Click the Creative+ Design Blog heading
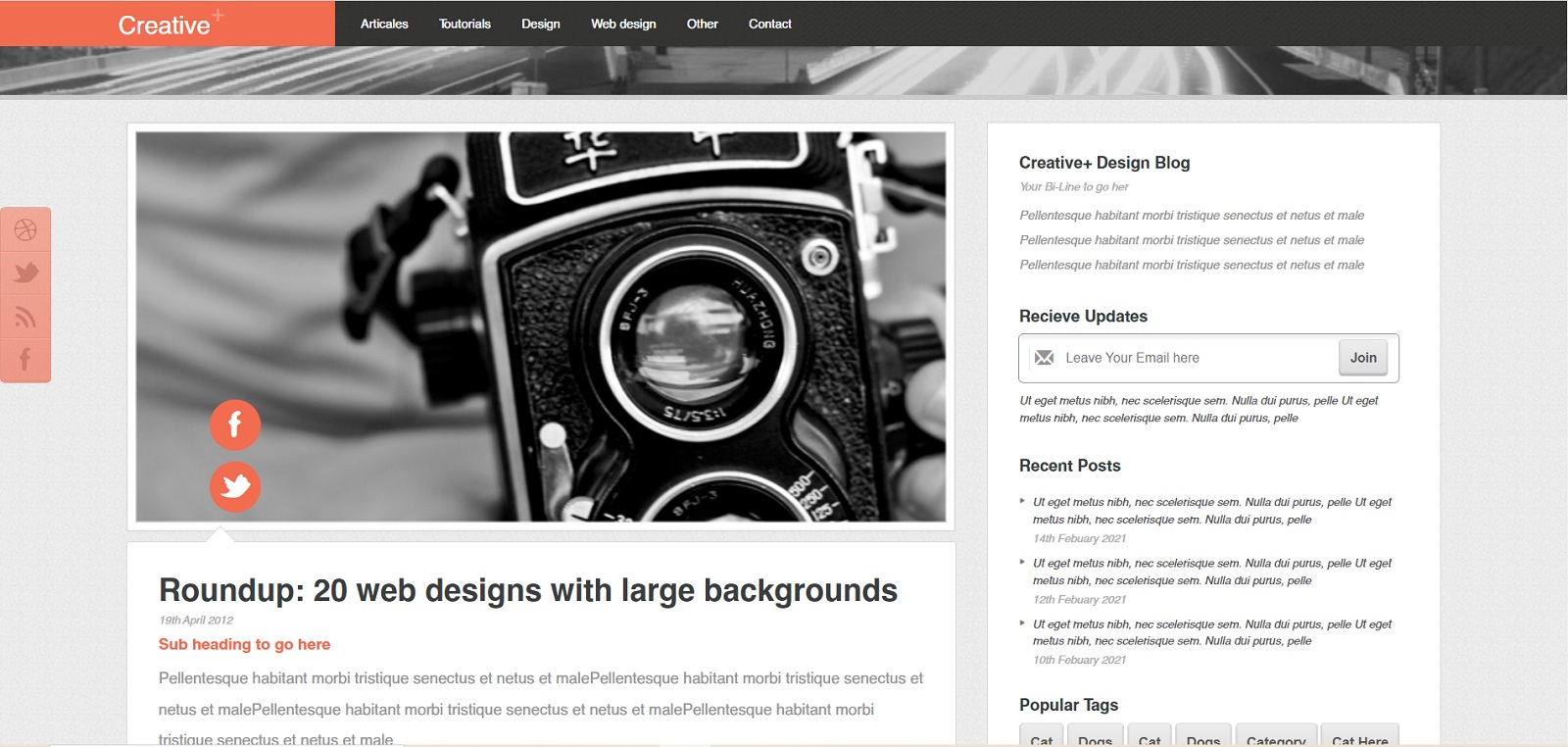Screen dimensions: 1568x747 pos(1104,163)
